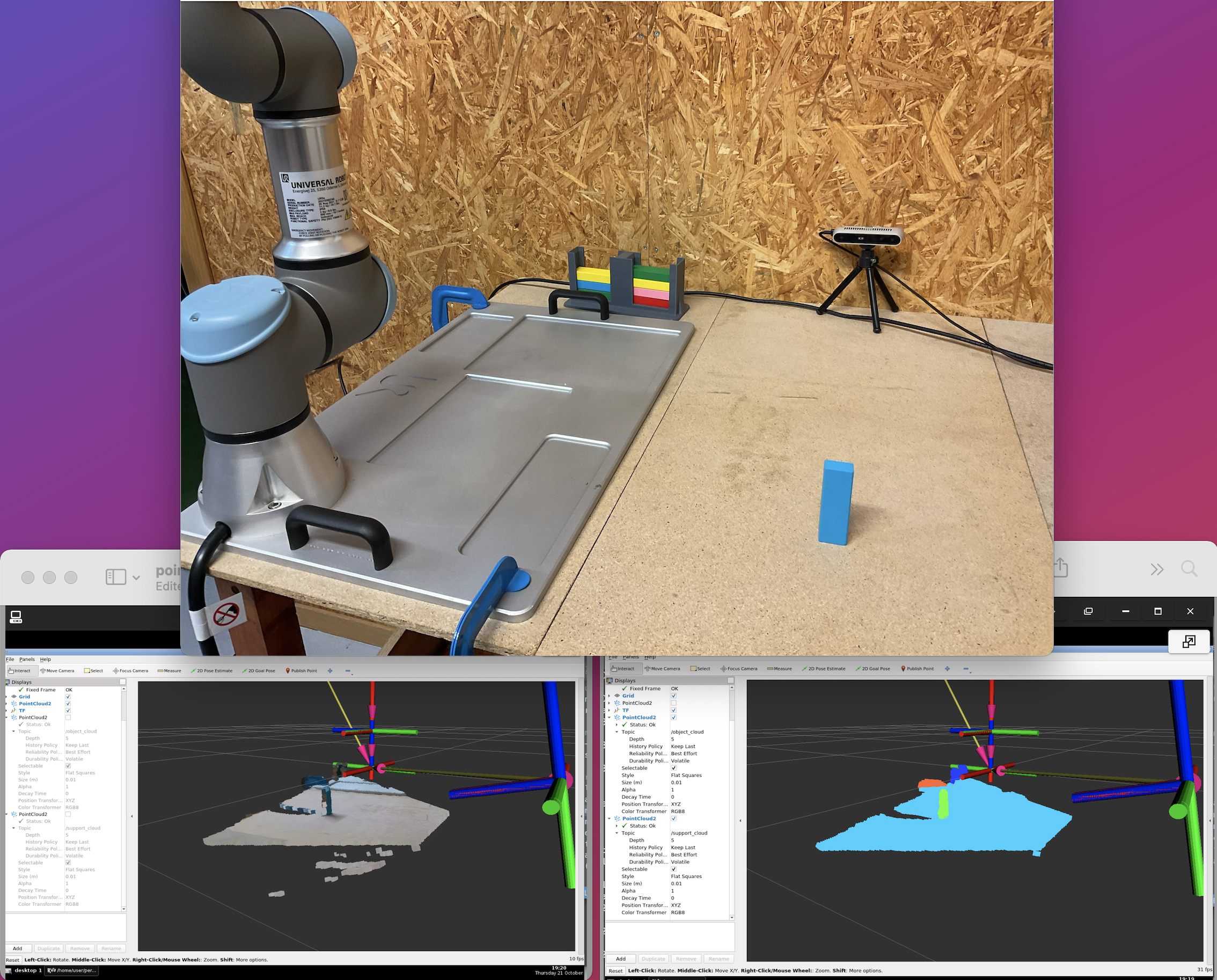Toggle sidebar icon in the macOS window behind

click(116, 576)
